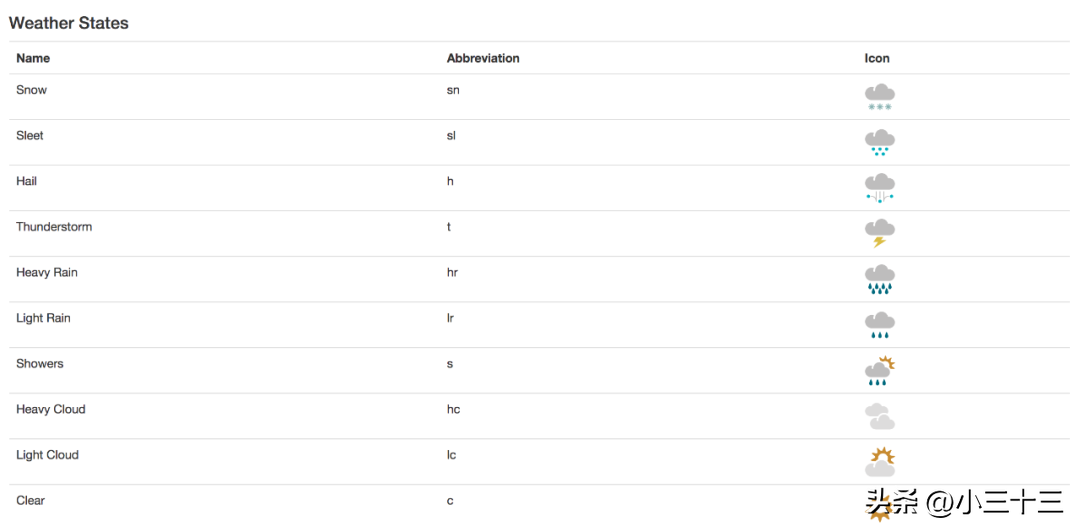Select the Clear row name

pyautogui.click(x=30, y=500)
